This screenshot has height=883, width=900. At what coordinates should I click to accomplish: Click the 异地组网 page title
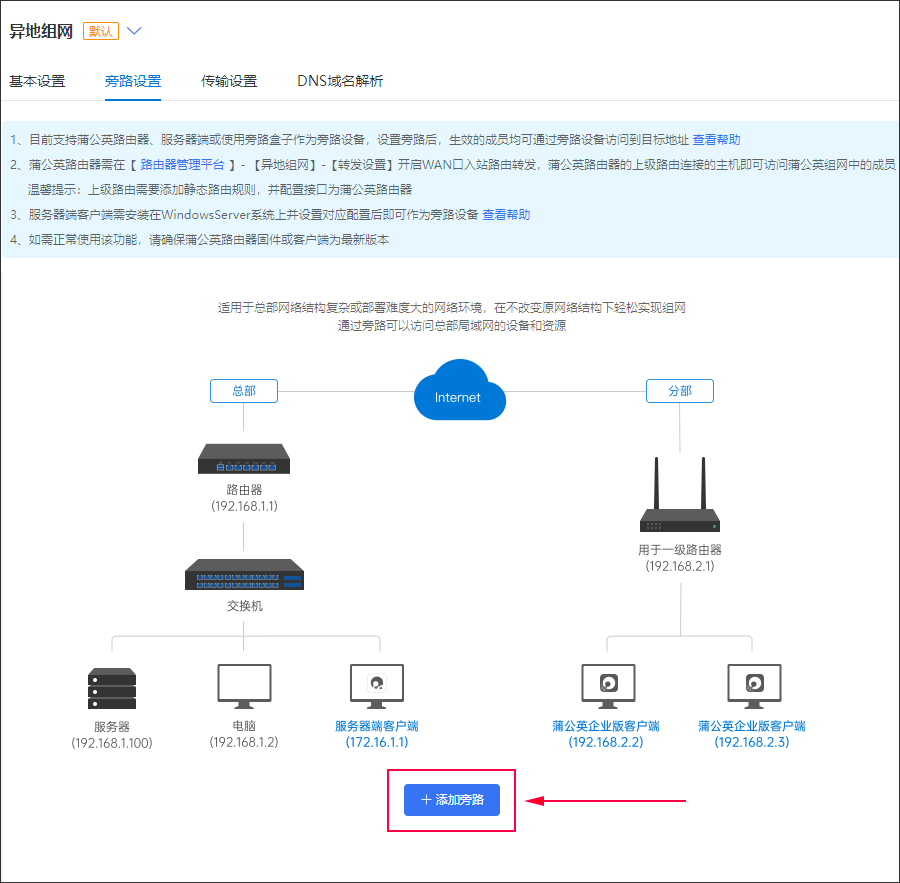[41, 32]
